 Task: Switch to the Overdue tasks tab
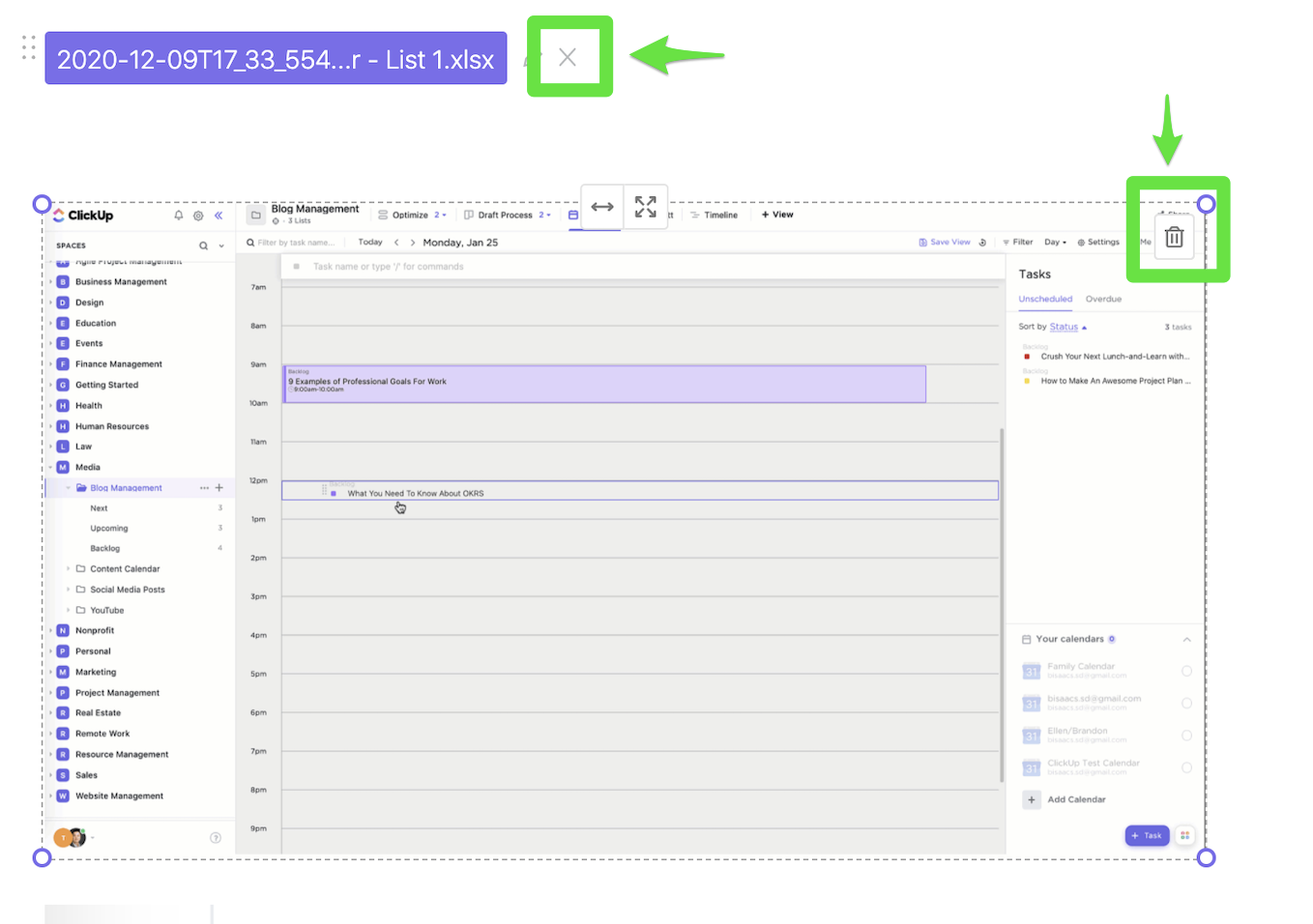click(x=1103, y=300)
